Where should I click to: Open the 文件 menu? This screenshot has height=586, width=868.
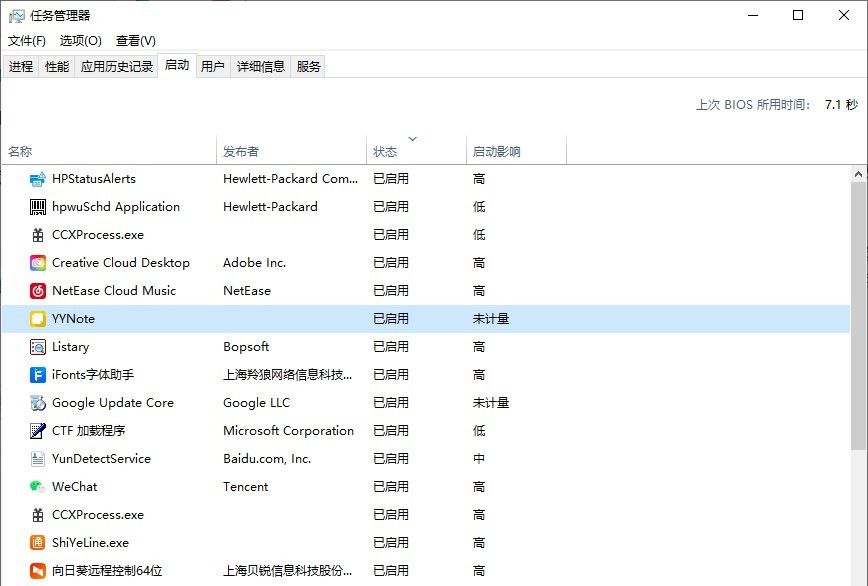[x=27, y=40]
